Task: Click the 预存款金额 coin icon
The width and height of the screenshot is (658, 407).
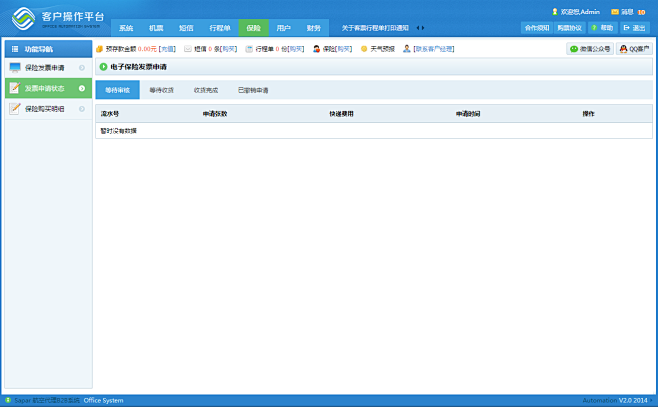Action: [99, 48]
